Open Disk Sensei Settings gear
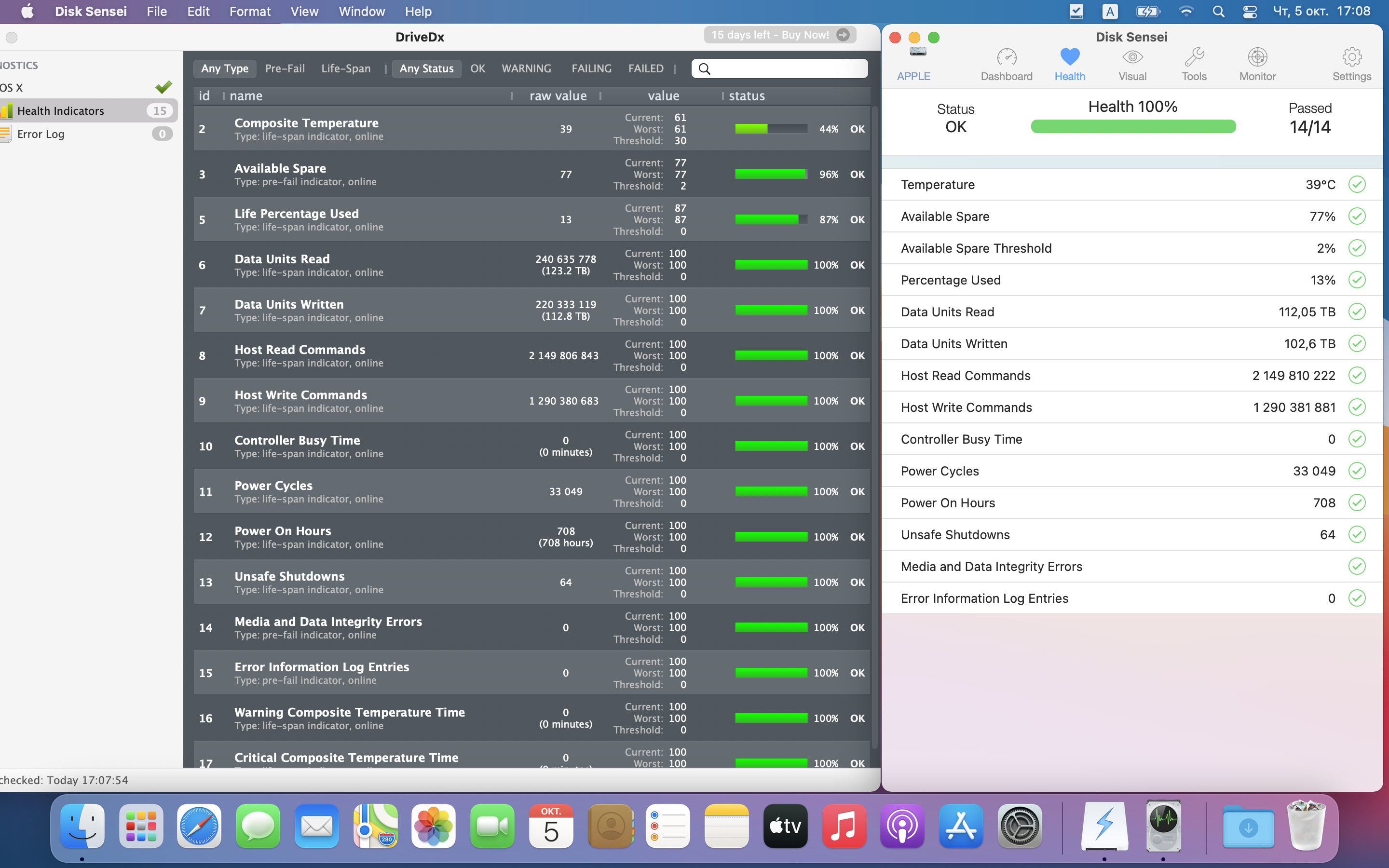The width and height of the screenshot is (1389, 868). pyautogui.click(x=1352, y=57)
